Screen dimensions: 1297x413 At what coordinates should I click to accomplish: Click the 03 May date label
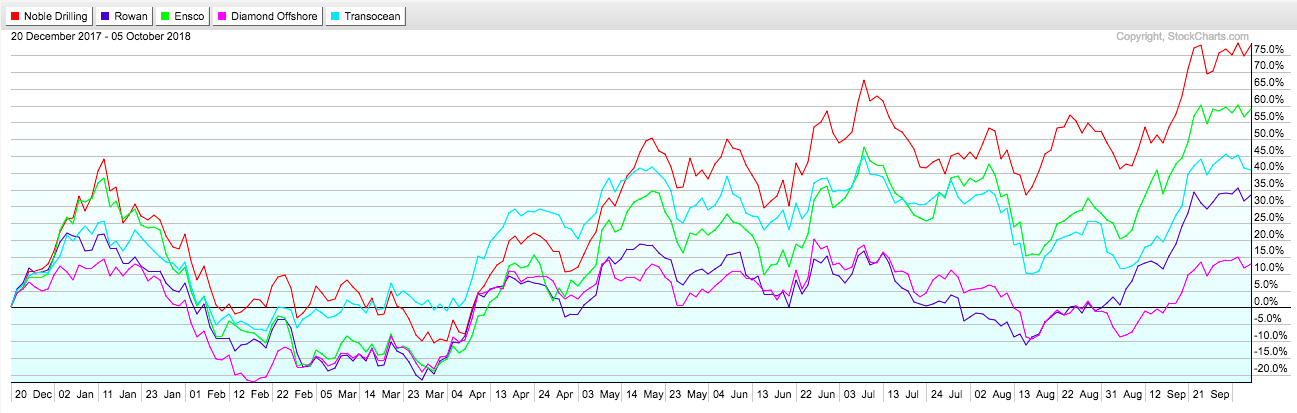click(600, 395)
